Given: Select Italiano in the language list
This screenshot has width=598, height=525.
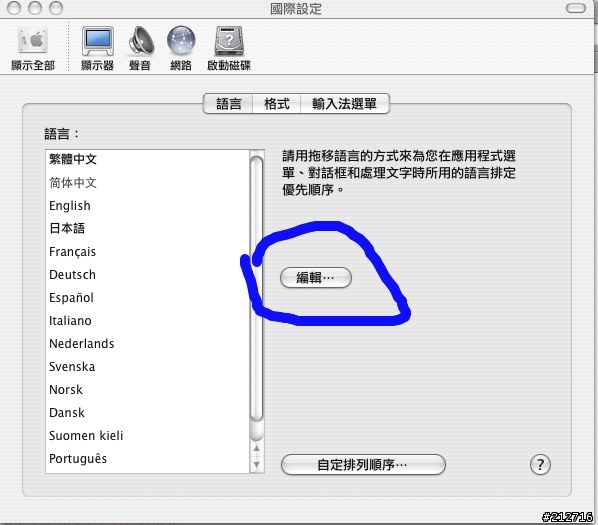Looking at the screenshot, I should click(147, 321).
